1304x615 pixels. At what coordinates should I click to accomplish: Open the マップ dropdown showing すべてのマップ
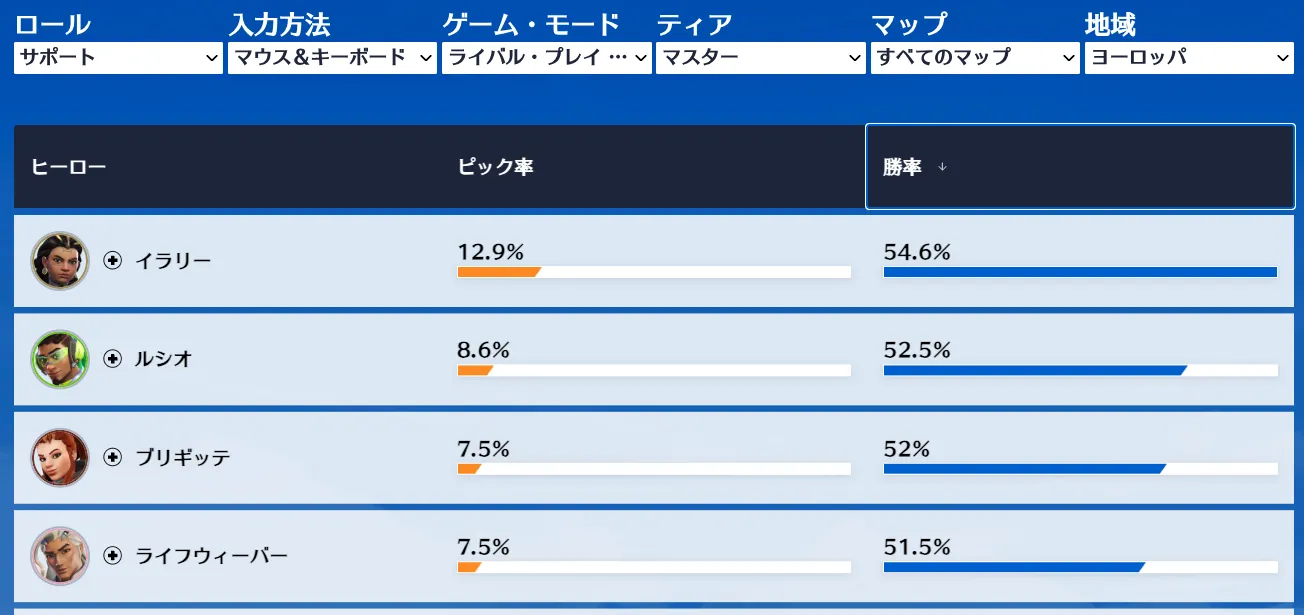[x=974, y=57]
